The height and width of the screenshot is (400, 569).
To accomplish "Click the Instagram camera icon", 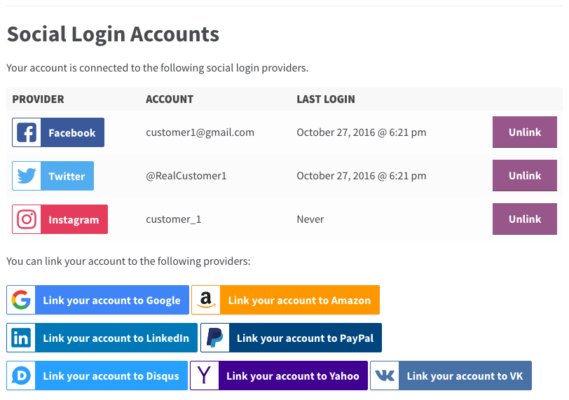I will [x=26, y=219].
